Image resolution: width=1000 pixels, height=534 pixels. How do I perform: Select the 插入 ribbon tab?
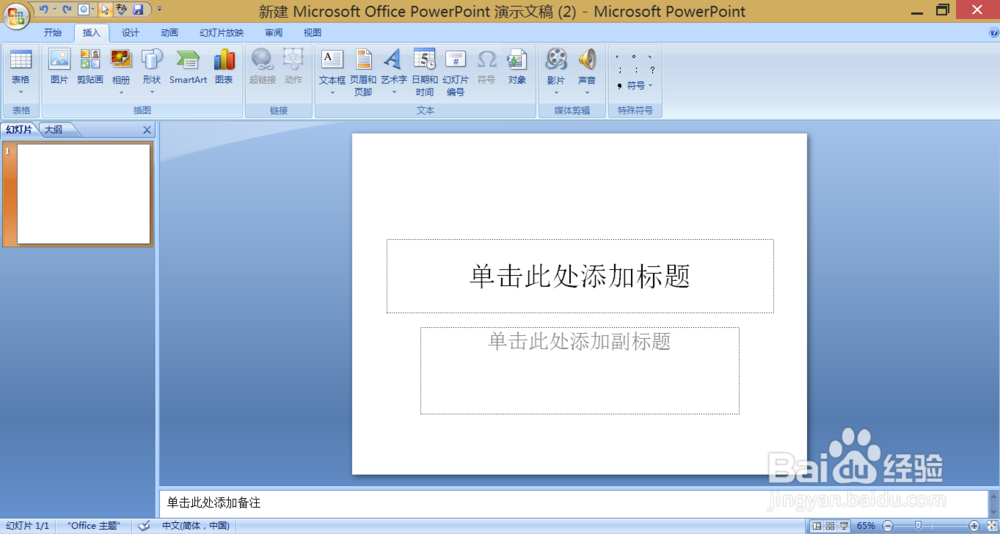pos(91,33)
